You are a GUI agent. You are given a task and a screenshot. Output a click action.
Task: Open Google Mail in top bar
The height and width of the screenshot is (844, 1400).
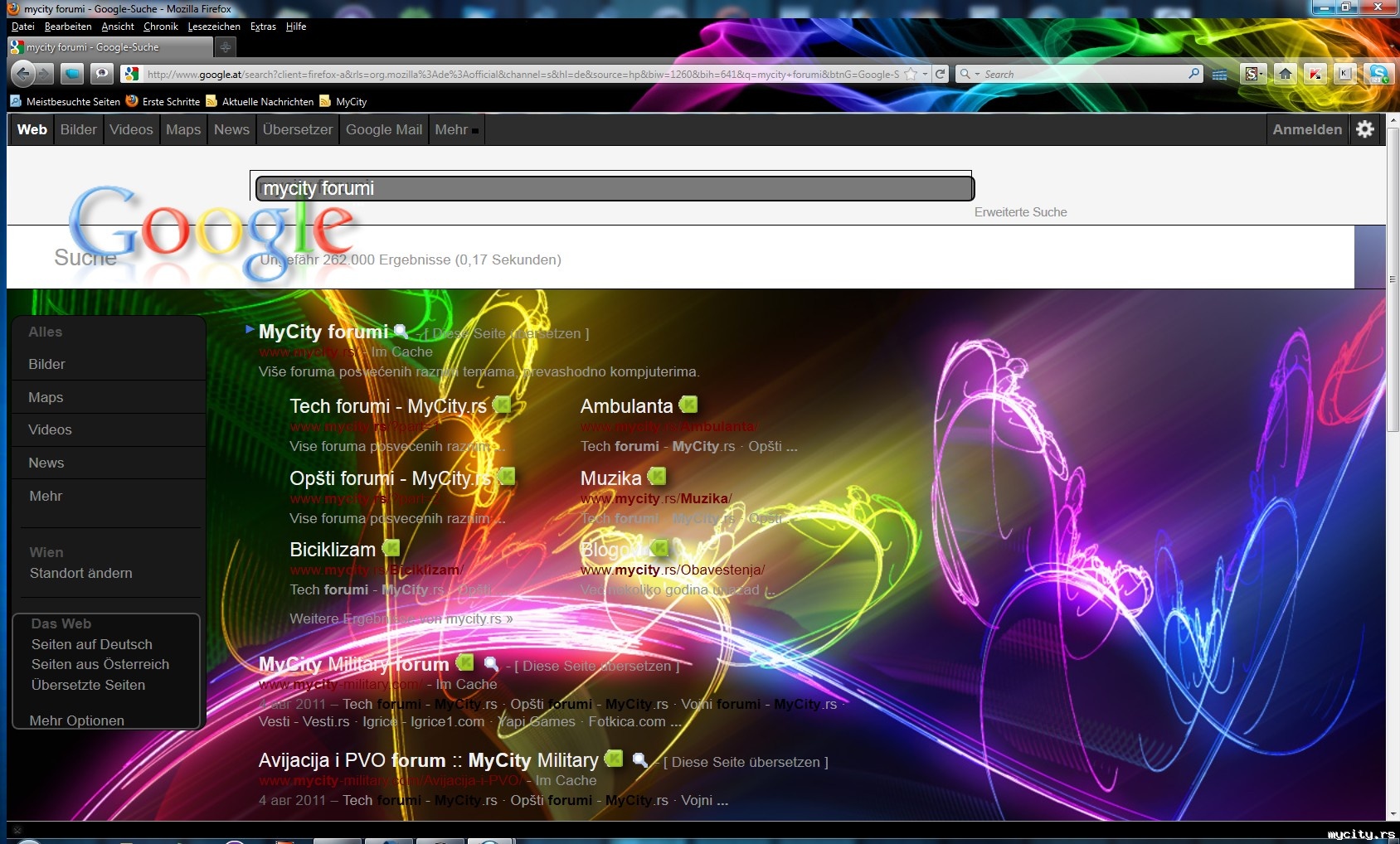pyautogui.click(x=384, y=129)
